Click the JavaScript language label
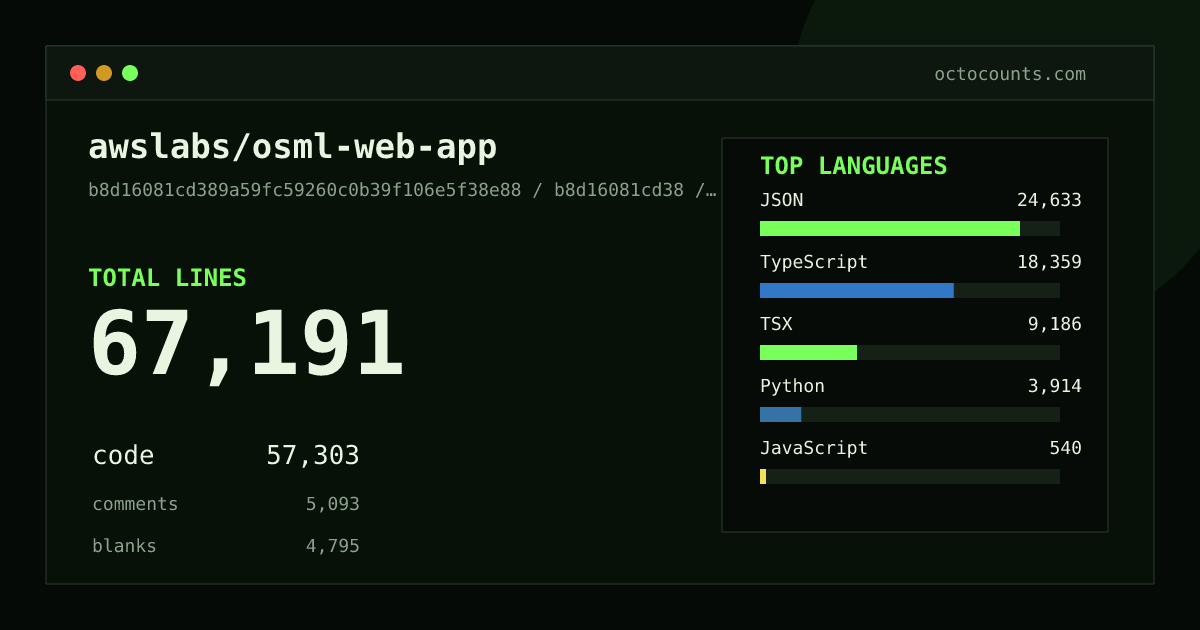This screenshot has height=630, width=1200. pyautogui.click(x=814, y=448)
